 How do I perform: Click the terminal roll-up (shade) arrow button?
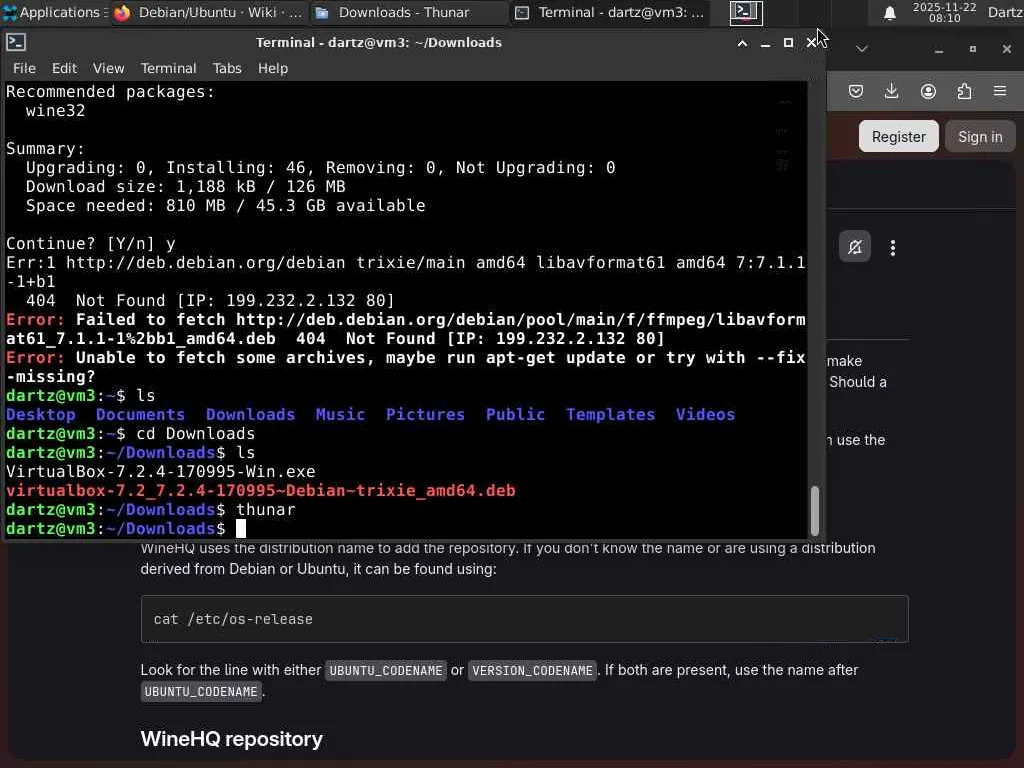click(742, 43)
